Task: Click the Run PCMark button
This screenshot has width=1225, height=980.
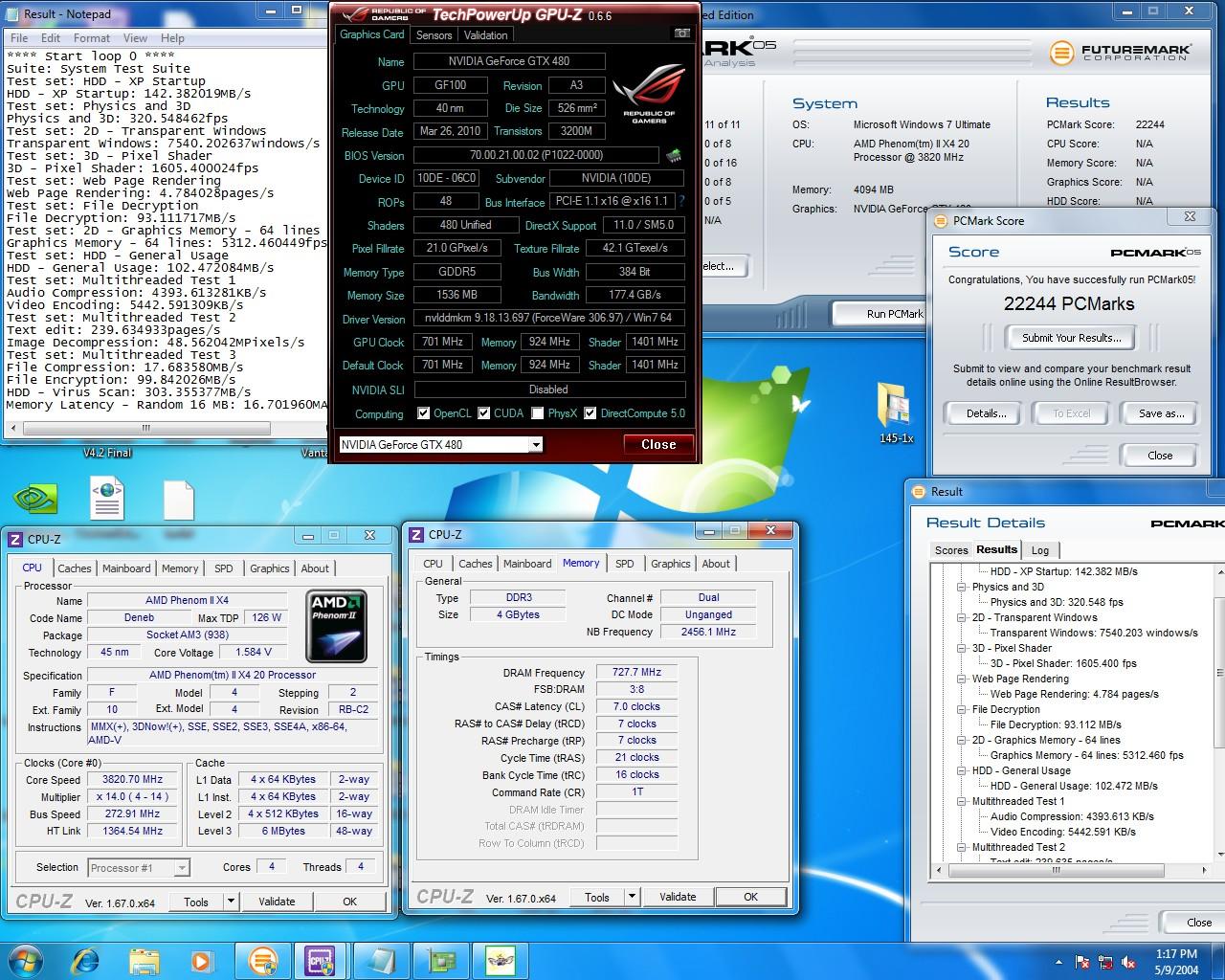Action: (x=880, y=313)
